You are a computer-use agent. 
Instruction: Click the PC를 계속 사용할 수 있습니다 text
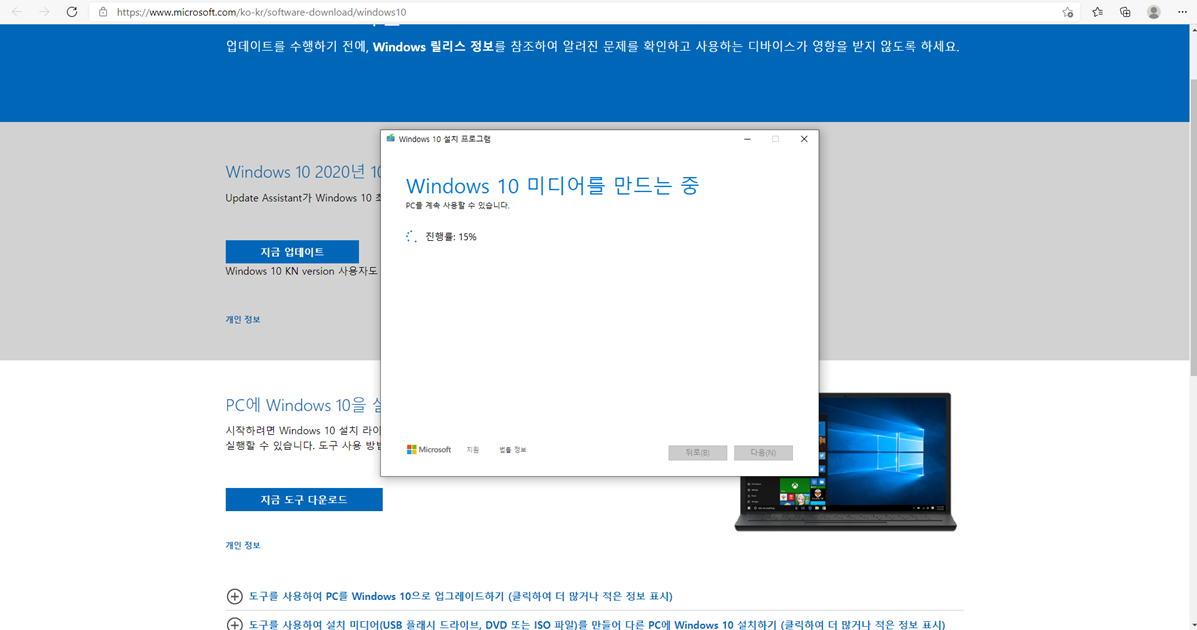coord(457,205)
